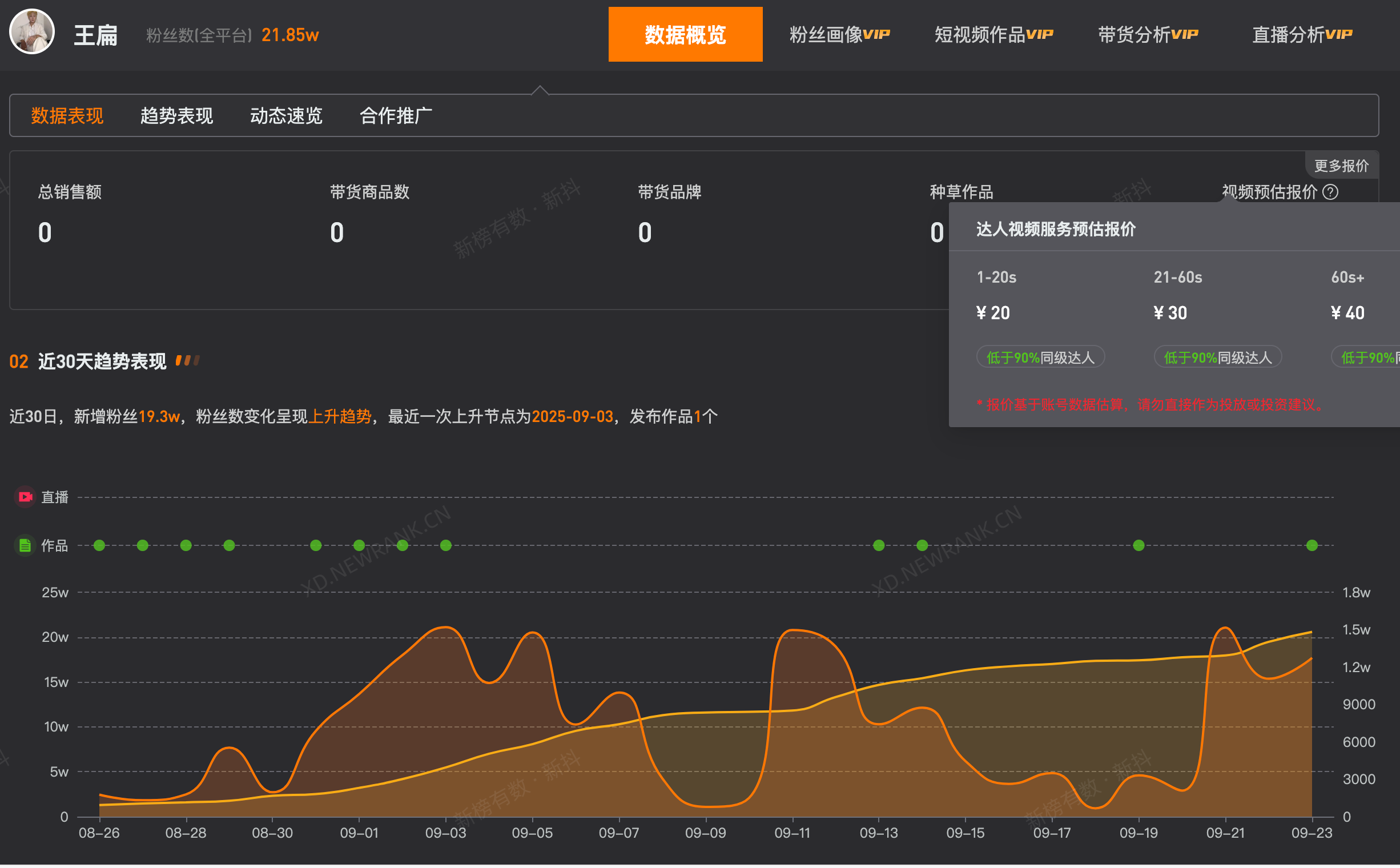
Task: Click the orange section indicator beside 近30天趋势表现
Action: [x=188, y=360]
